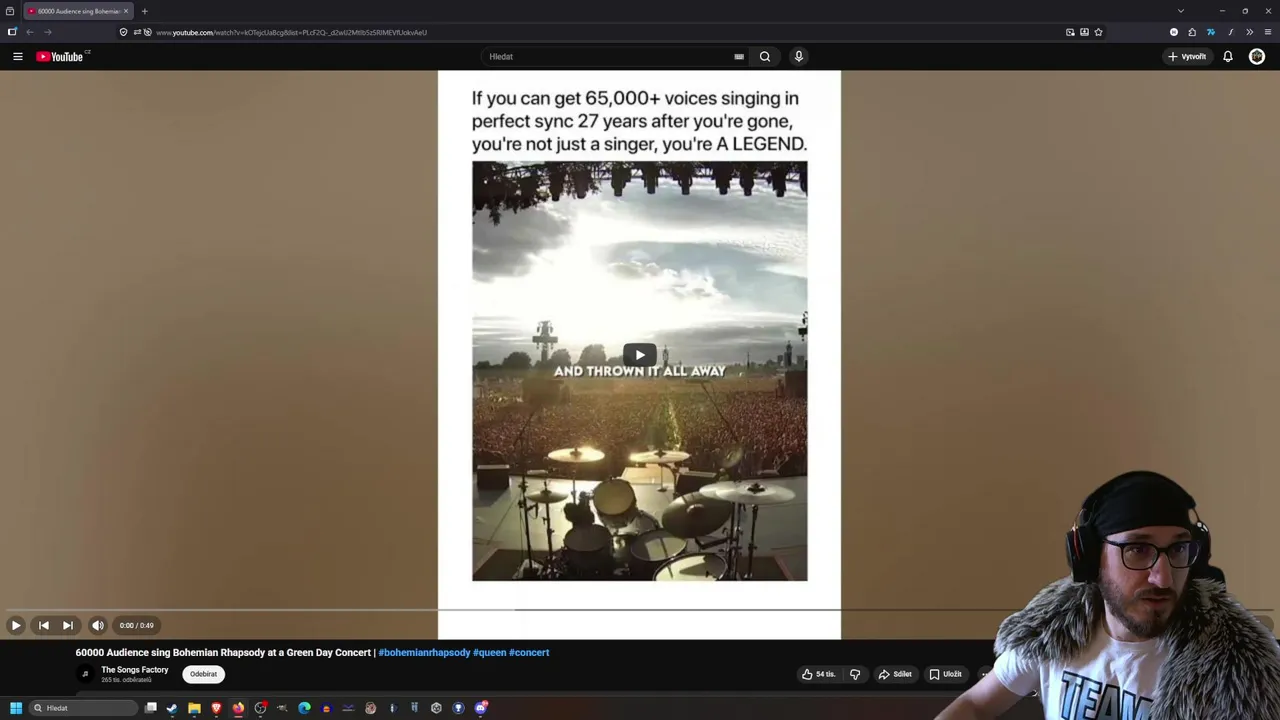Open Task View on the taskbar
This screenshot has width=1280, height=720.
pos(150,708)
